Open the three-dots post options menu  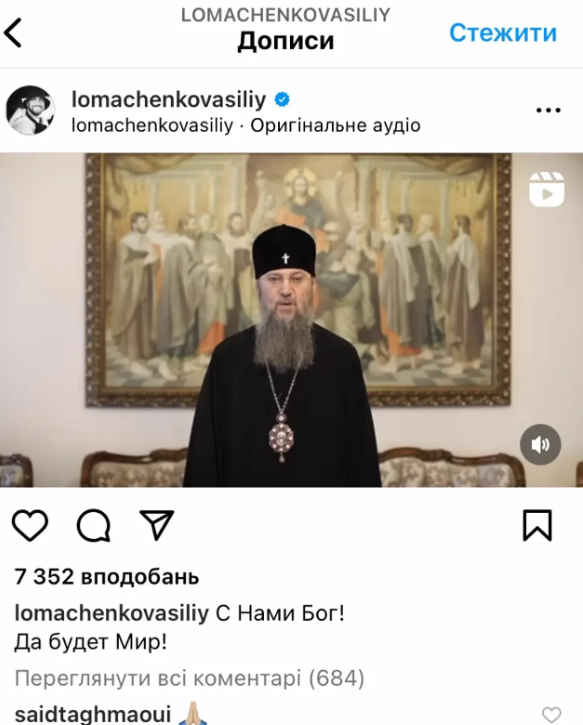point(548,110)
